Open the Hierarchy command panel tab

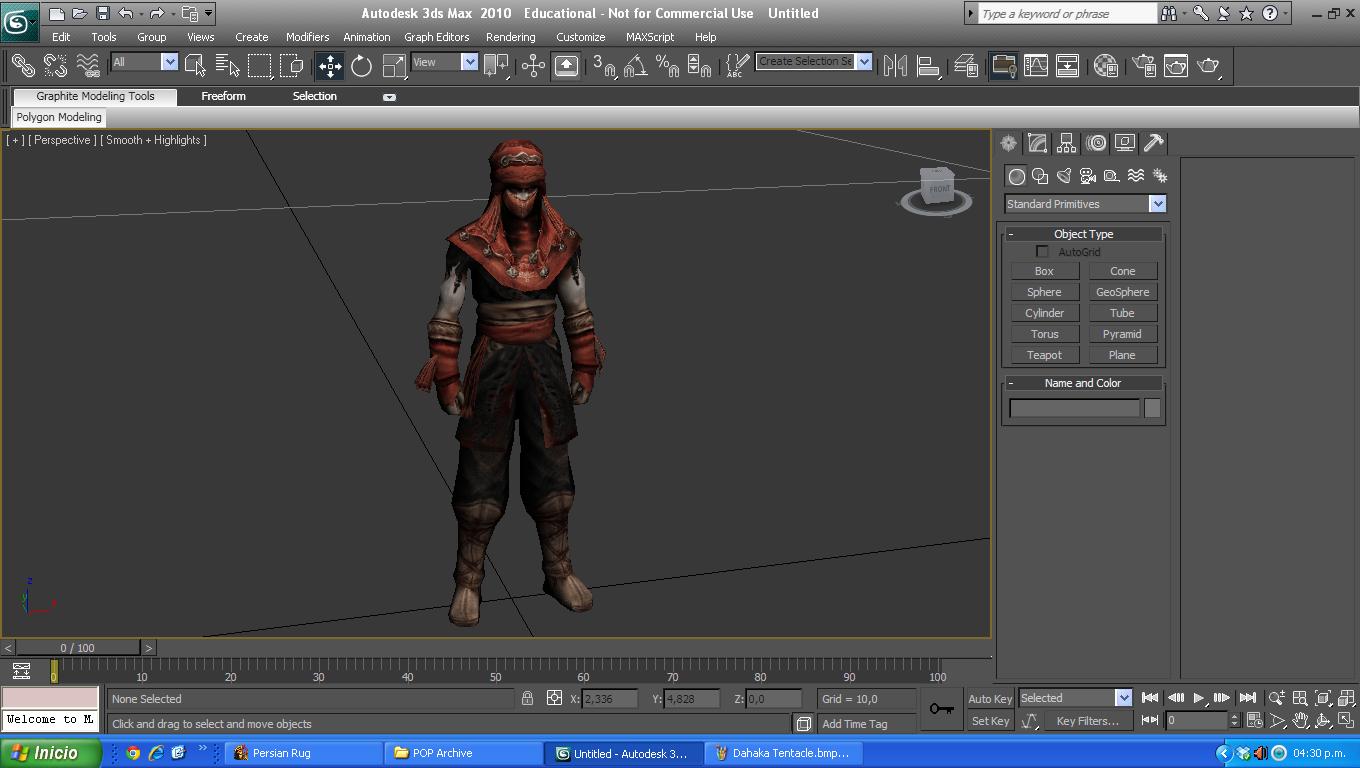pyautogui.click(x=1066, y=143)
